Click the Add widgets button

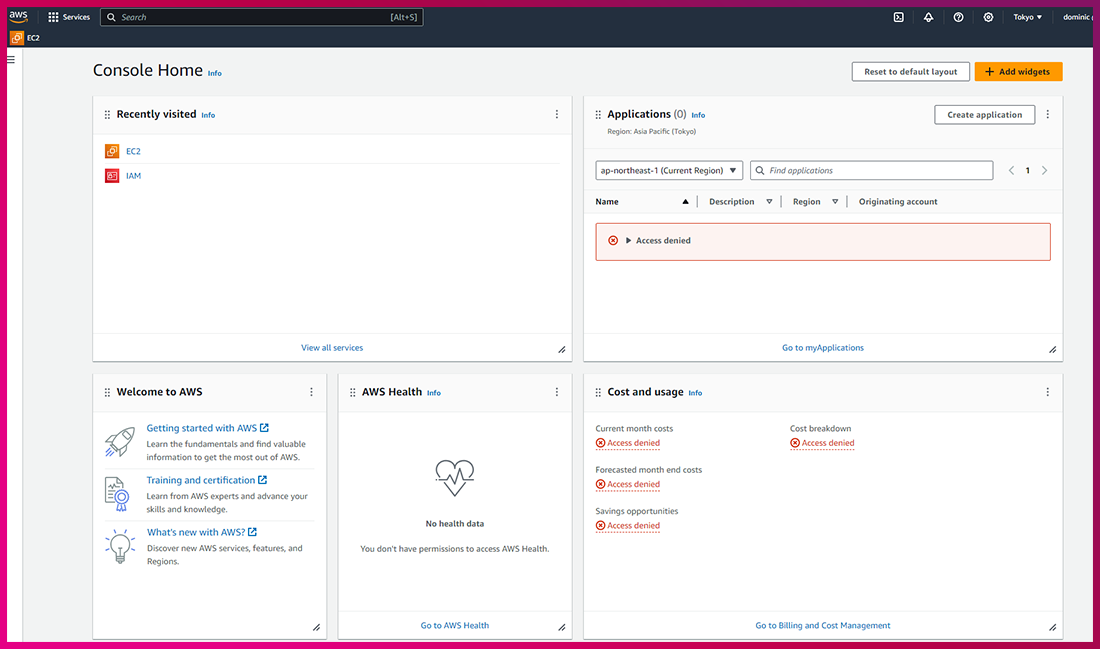(1018, 72)
